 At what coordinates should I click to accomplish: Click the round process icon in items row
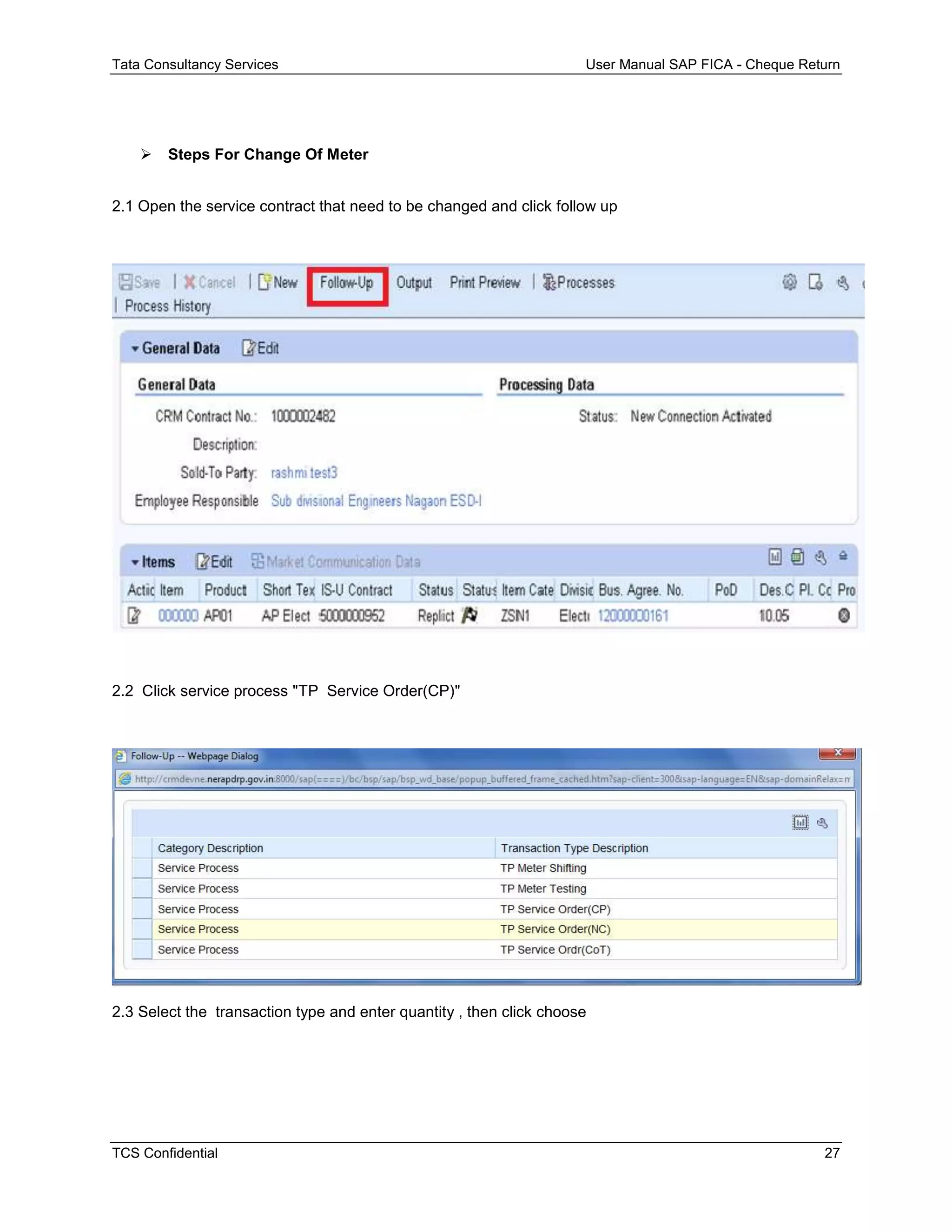844,616
